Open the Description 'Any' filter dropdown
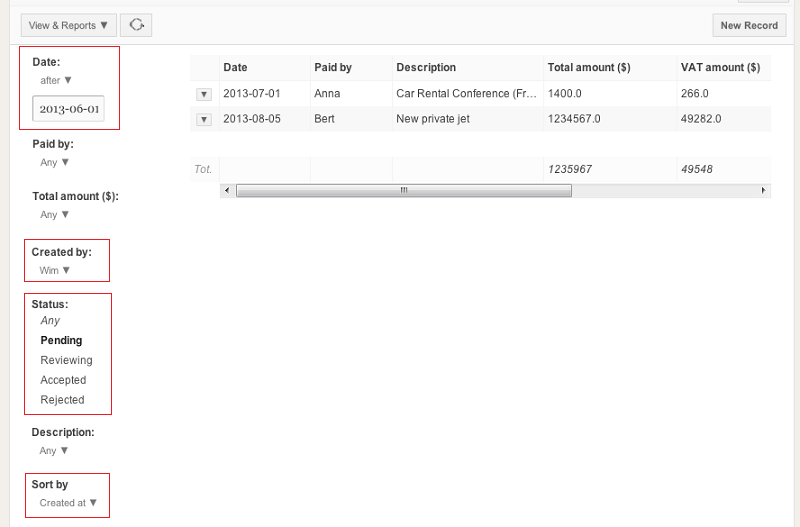Viewport: 800px width, 527px height. [54, 451]
